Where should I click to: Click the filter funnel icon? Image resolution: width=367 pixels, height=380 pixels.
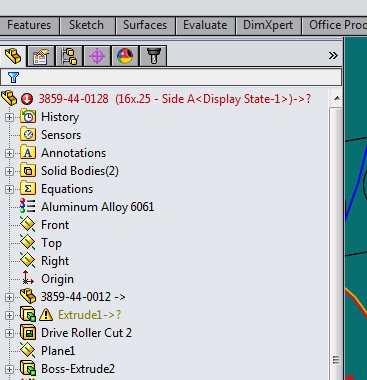(x=13, y=77)
